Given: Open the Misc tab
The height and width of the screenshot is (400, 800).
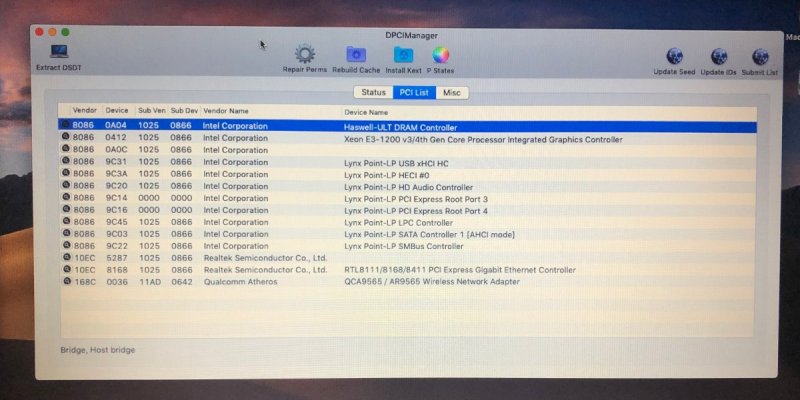Looking at the screenshot, I should 452,92.
